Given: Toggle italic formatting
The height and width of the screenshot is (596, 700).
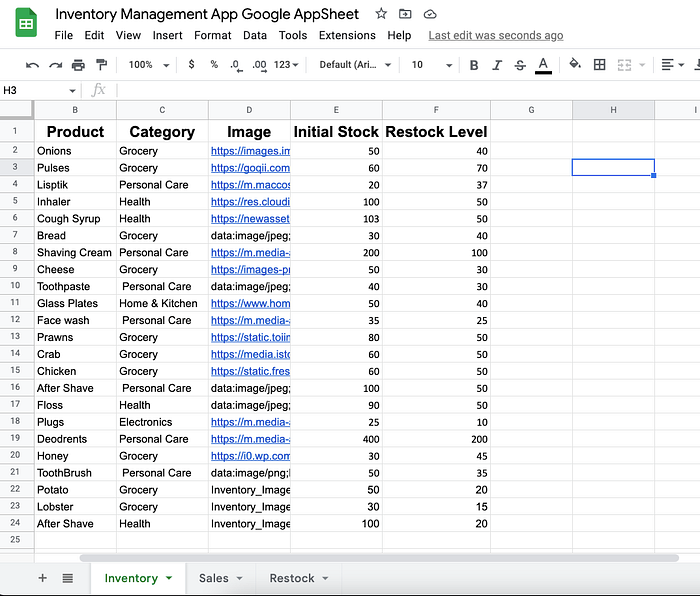Looking at the screenshot, I should click(x=497, y=65).
